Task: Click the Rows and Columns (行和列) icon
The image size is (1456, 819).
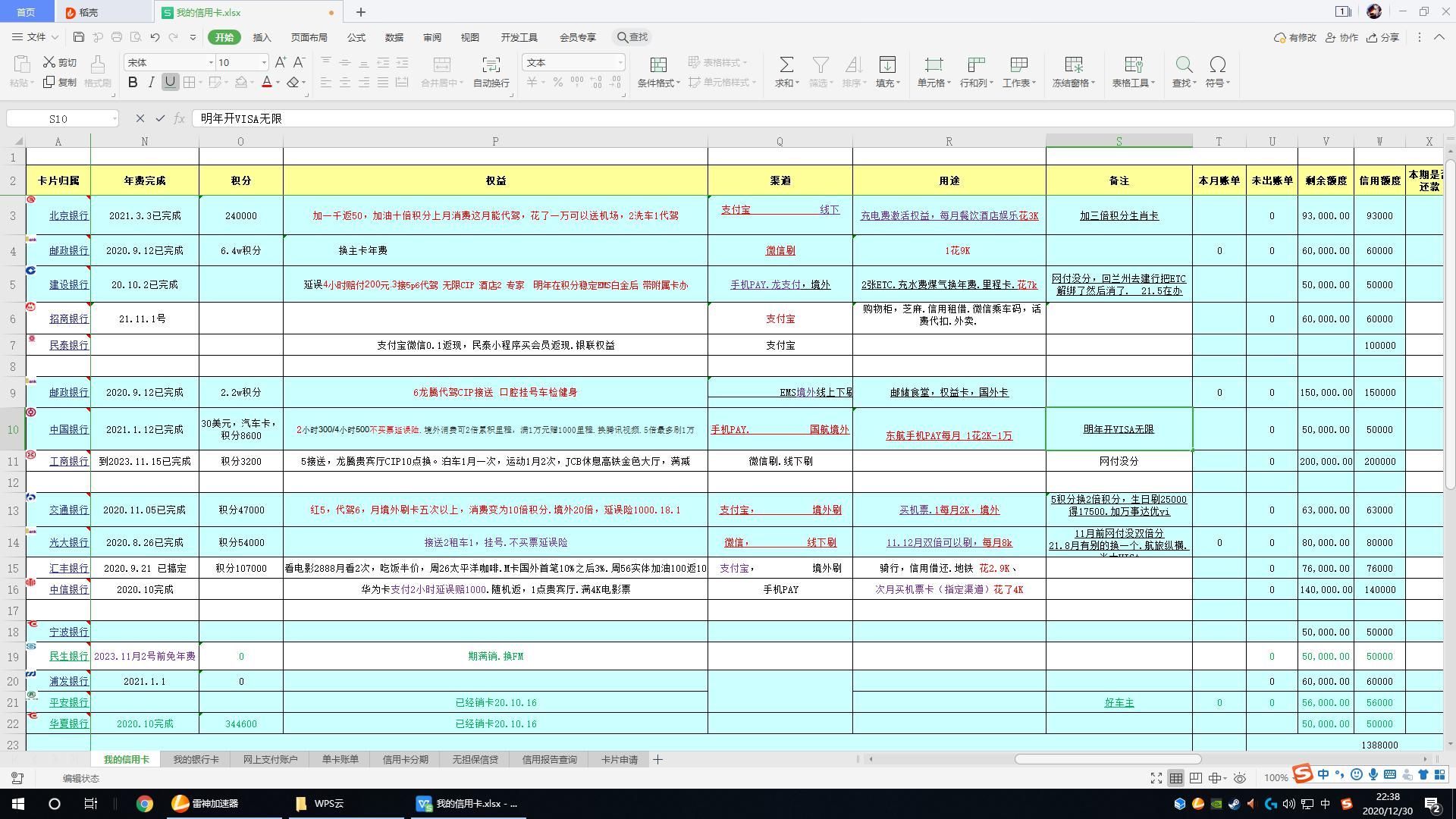Action: tap(975, 65)
